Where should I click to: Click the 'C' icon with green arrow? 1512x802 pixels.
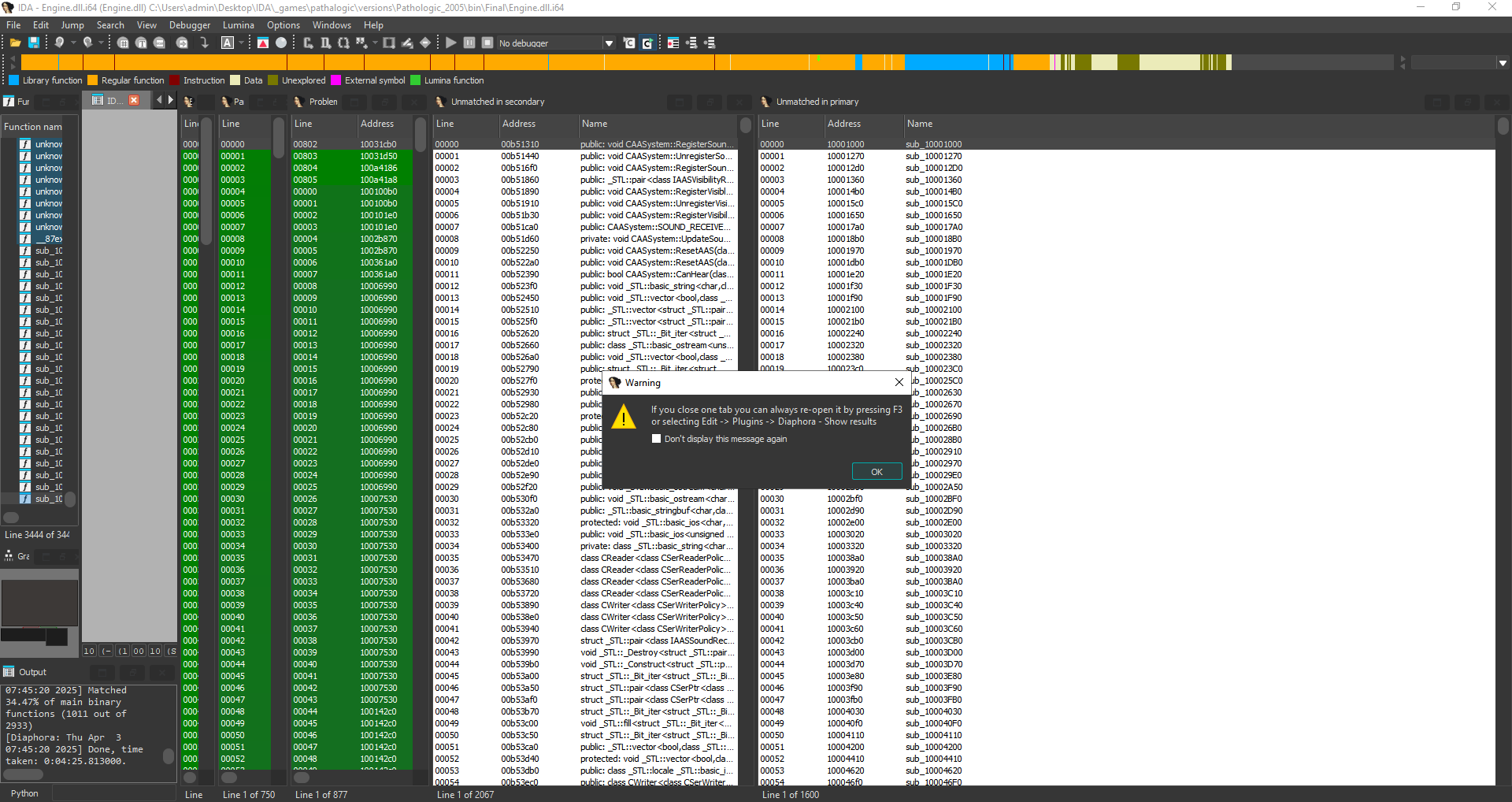tap(647, 43)
